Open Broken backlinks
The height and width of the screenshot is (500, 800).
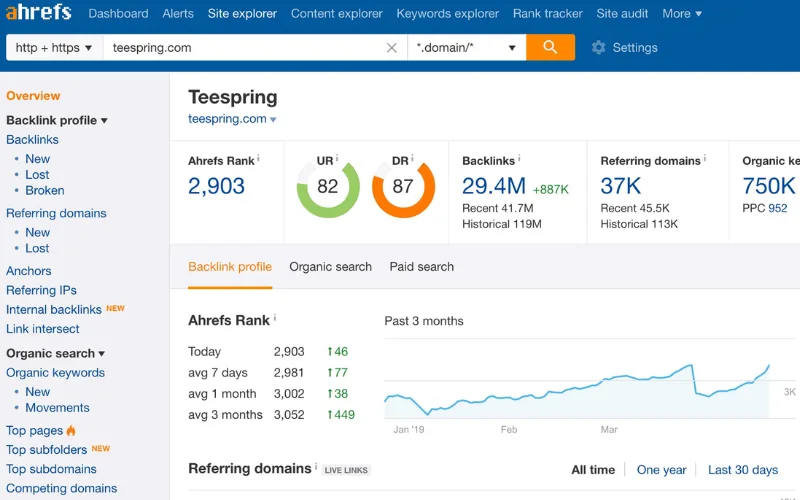45,191
